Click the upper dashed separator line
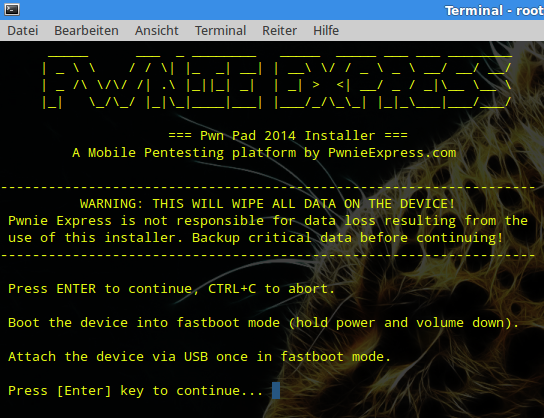Image resolution: width=544 pixels, height=418 pixels. (x=269, y=187)
